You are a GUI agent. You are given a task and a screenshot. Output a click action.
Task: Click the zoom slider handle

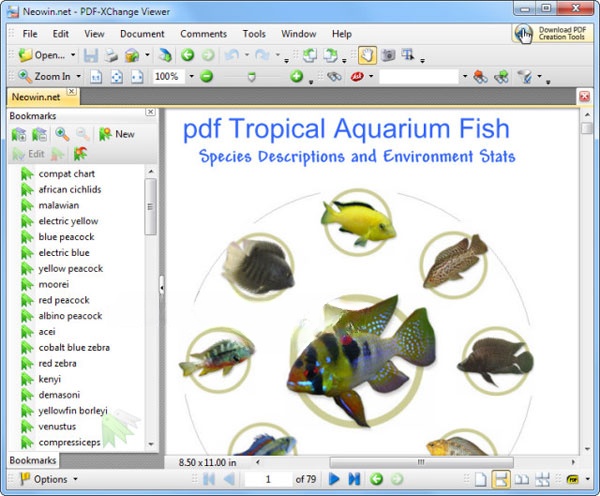click(x=251, y=77)
